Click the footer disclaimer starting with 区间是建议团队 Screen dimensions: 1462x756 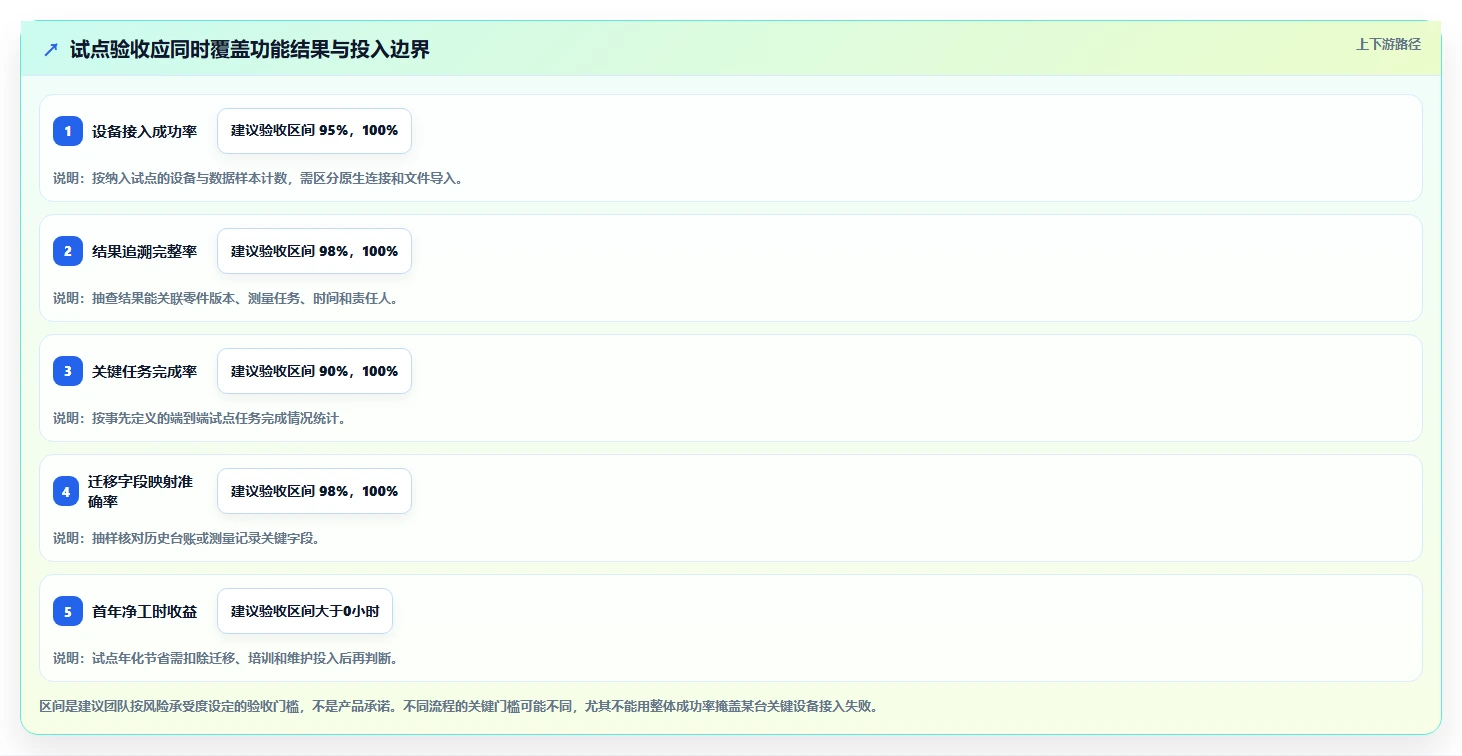(460, 706)
